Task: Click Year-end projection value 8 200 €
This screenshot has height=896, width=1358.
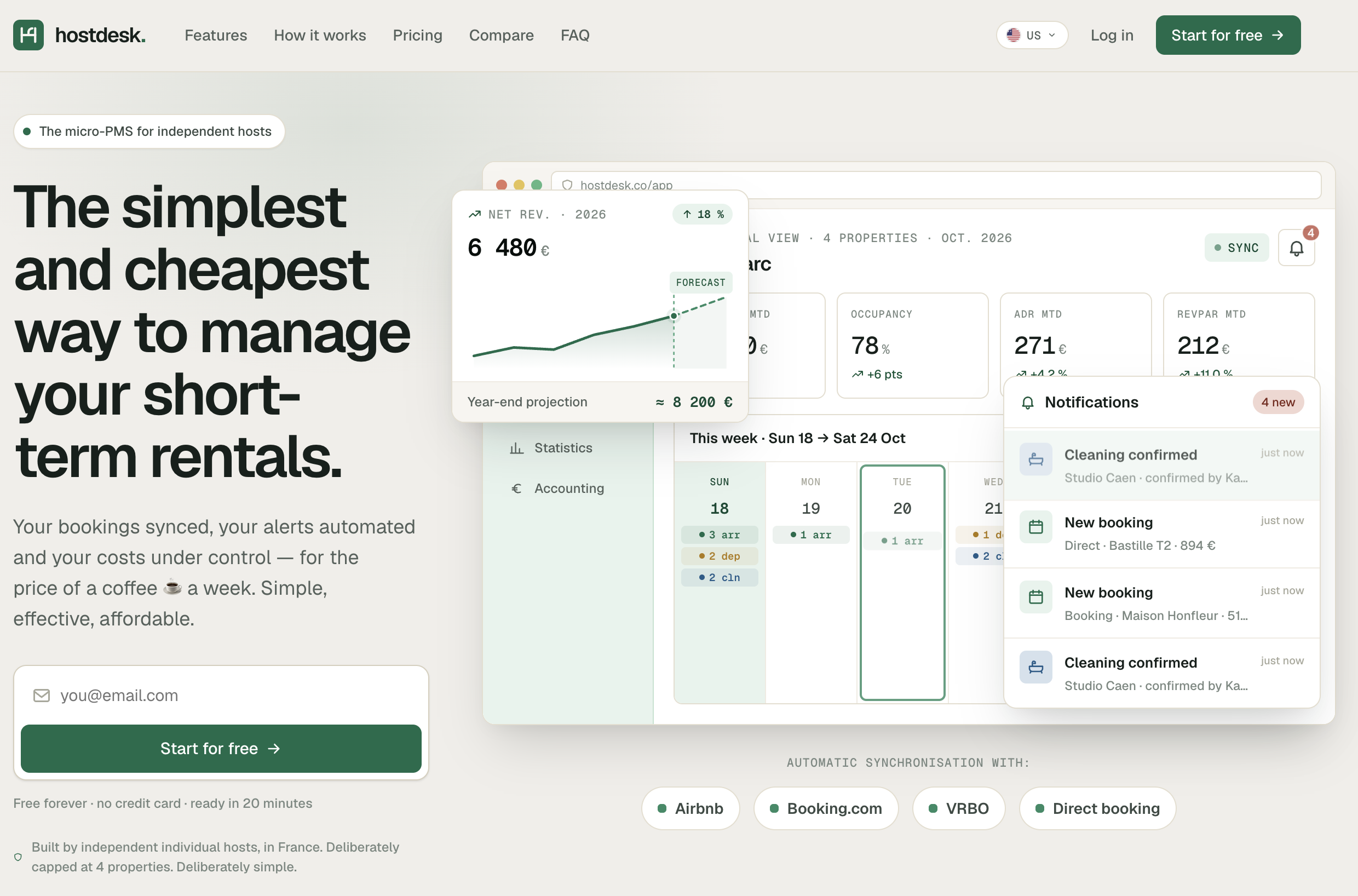Action: (x=694, y=403)
